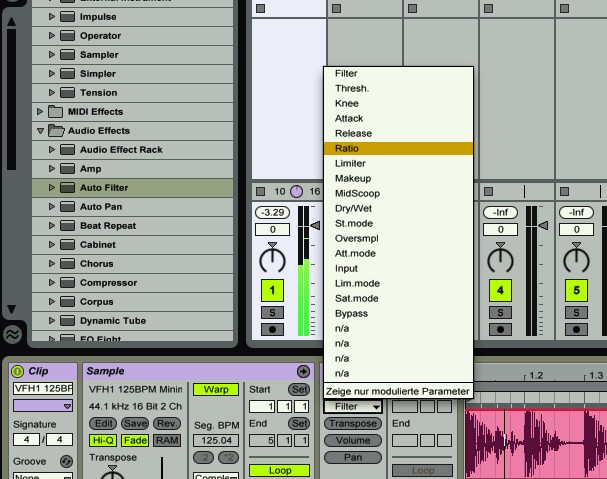607x479 pixels.
Task: Click the Pan envelope button
Action: click(353, 457)
